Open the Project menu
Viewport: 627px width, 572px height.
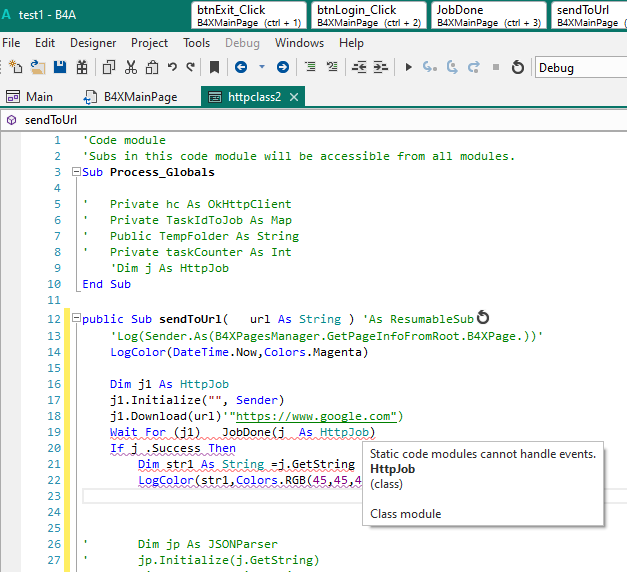pos(150,43)
